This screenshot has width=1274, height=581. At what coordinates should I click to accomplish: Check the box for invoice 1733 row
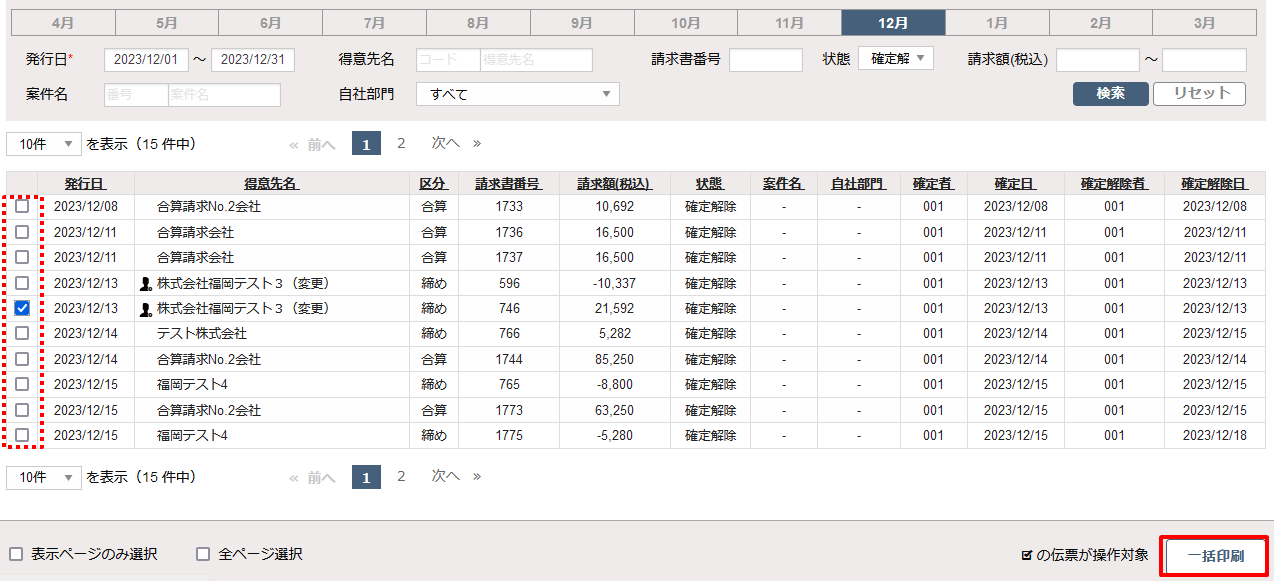pyautogui.click(x=22, y=207)
